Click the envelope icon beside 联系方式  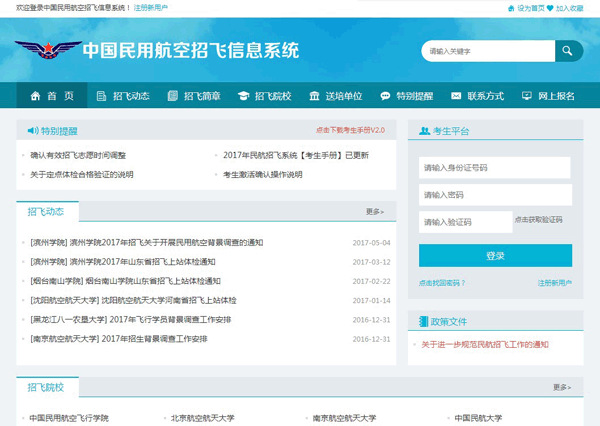point(456,96)
